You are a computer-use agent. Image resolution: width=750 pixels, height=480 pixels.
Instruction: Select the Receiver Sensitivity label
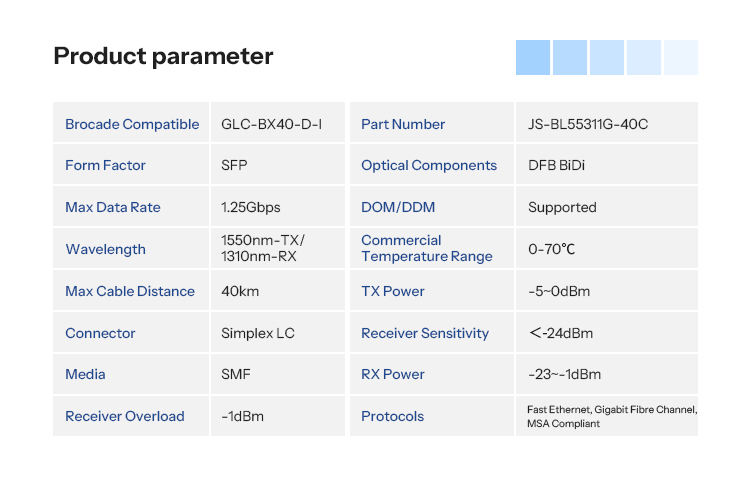pos(425,333)
